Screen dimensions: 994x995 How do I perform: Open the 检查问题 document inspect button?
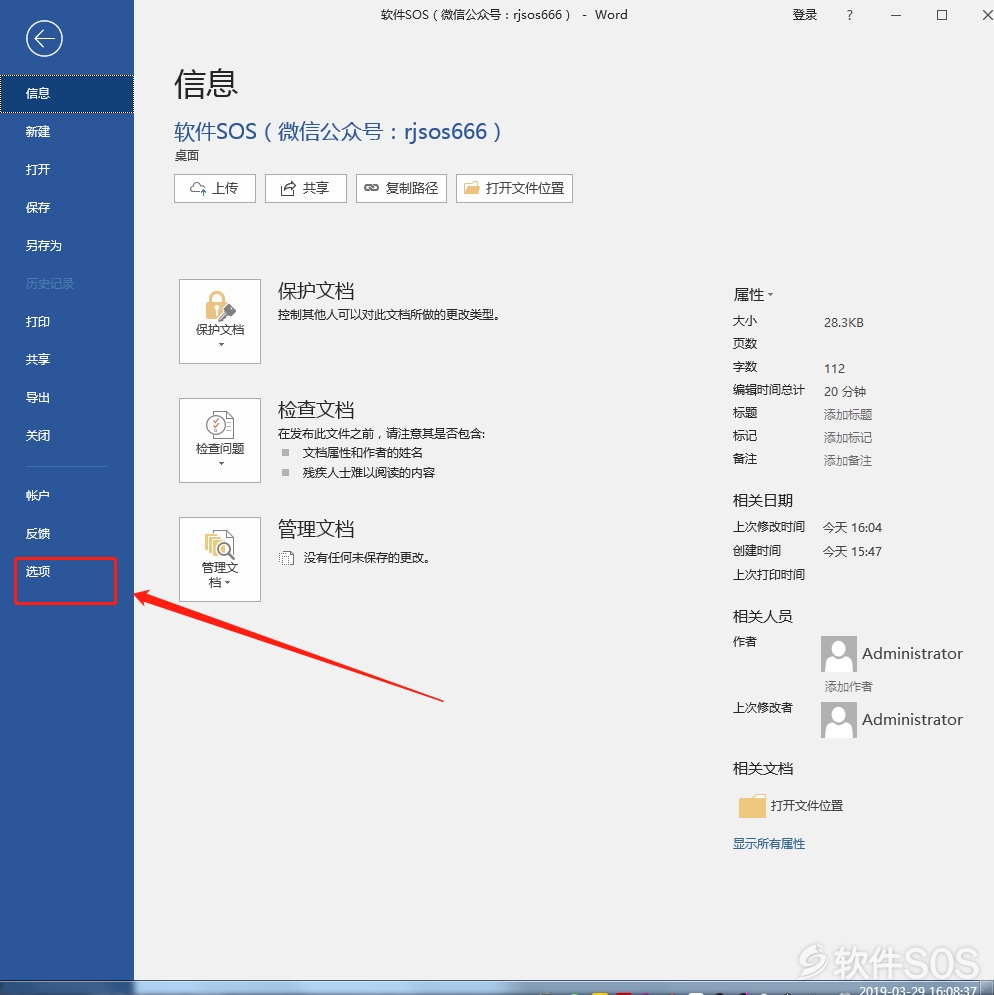[x=220, y=440]
